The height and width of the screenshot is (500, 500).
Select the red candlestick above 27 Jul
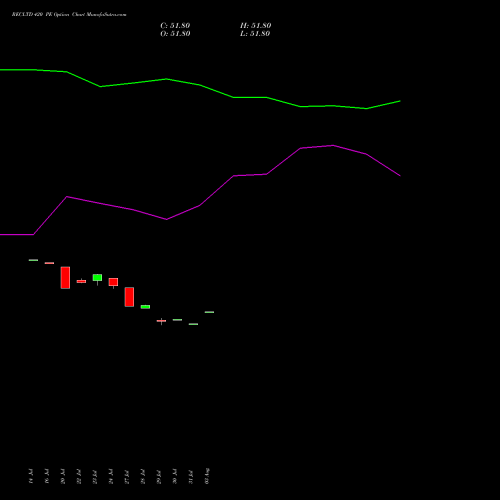pyautogui.click(x=129, y=297)
